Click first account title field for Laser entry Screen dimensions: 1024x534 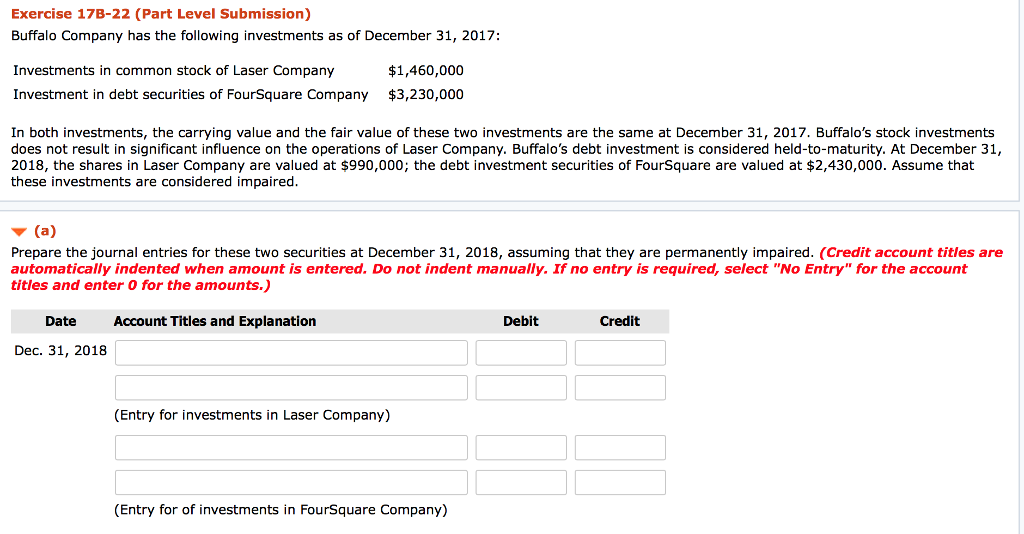click(x=291, y=353)
